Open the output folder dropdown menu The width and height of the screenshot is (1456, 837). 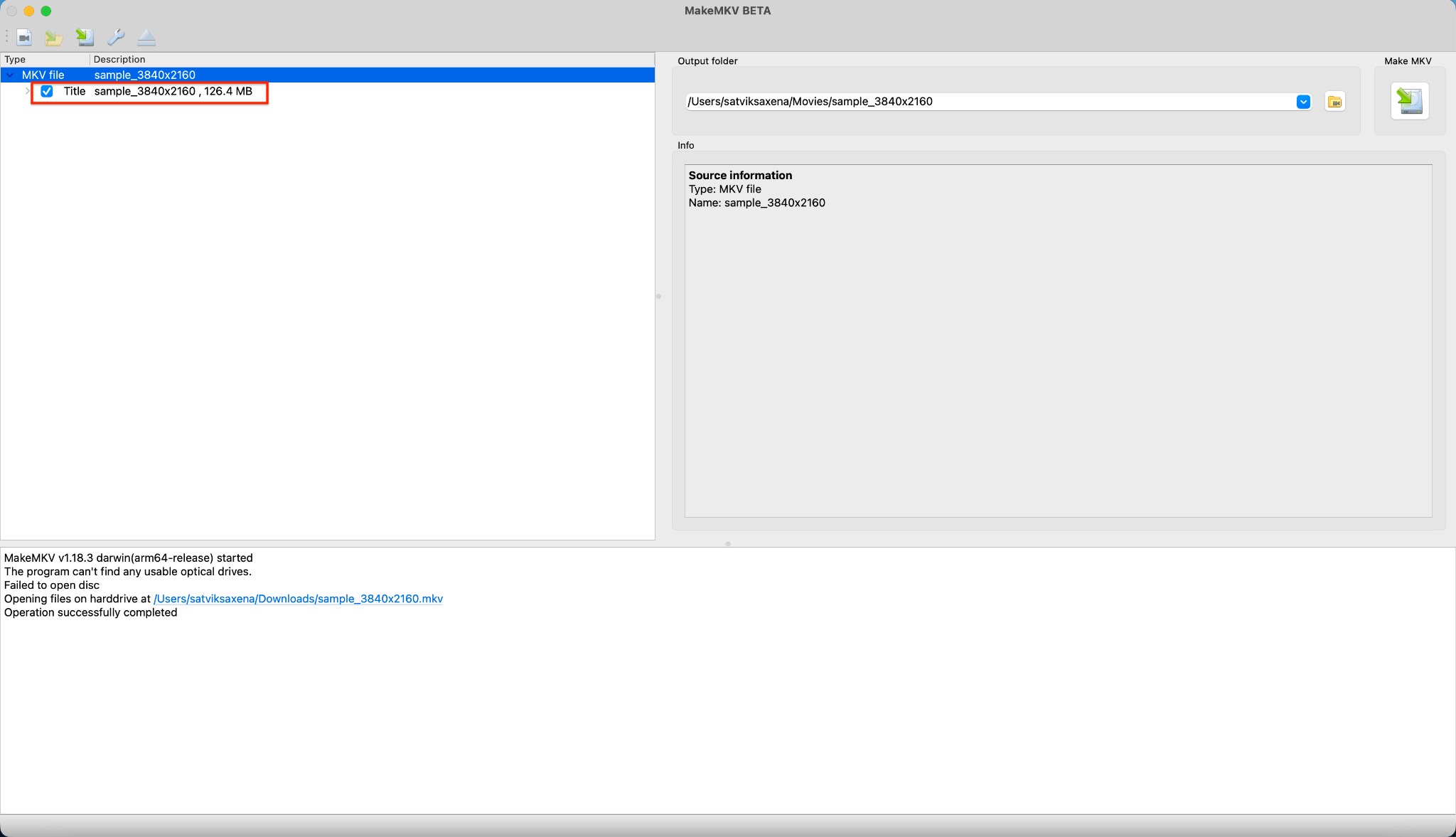[1303, 102]
